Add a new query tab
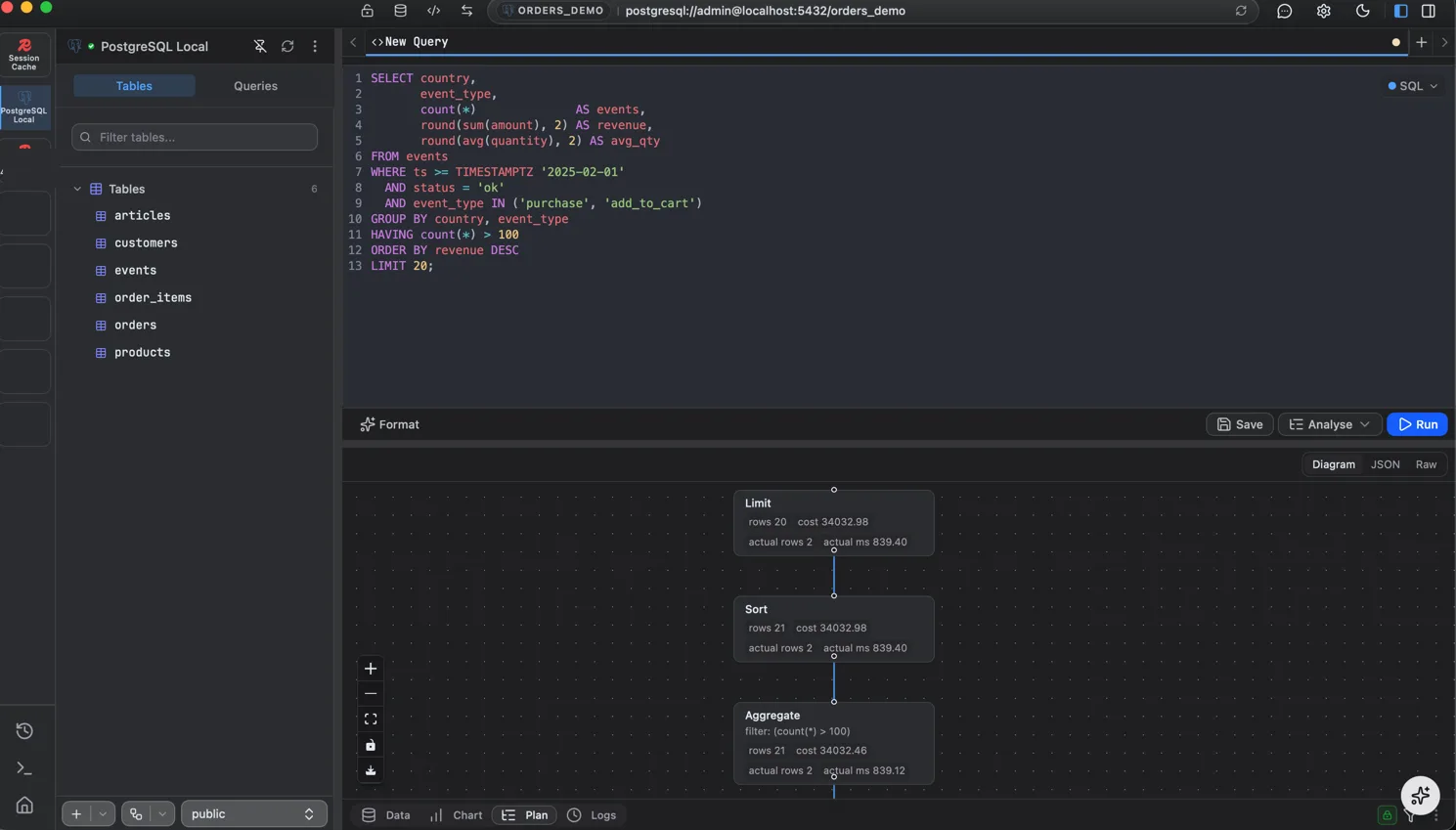This screenshot has height=830, width=1456. click(x=1422, y=42)
